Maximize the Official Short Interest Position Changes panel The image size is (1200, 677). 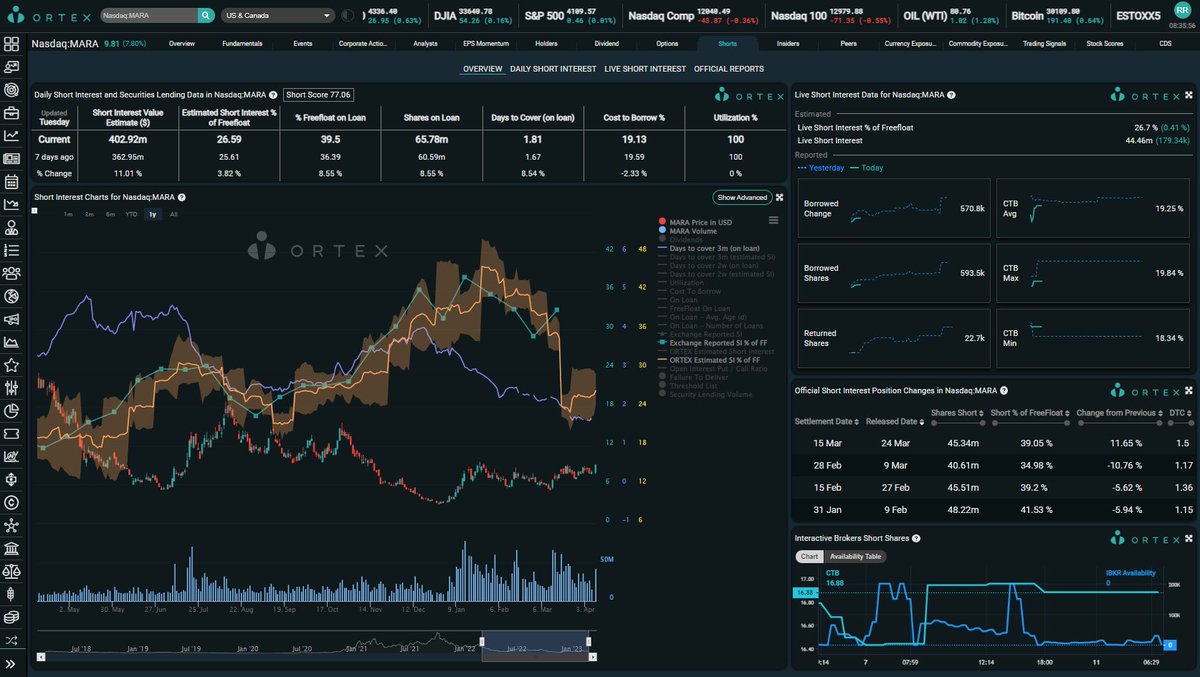point(1189,391)
